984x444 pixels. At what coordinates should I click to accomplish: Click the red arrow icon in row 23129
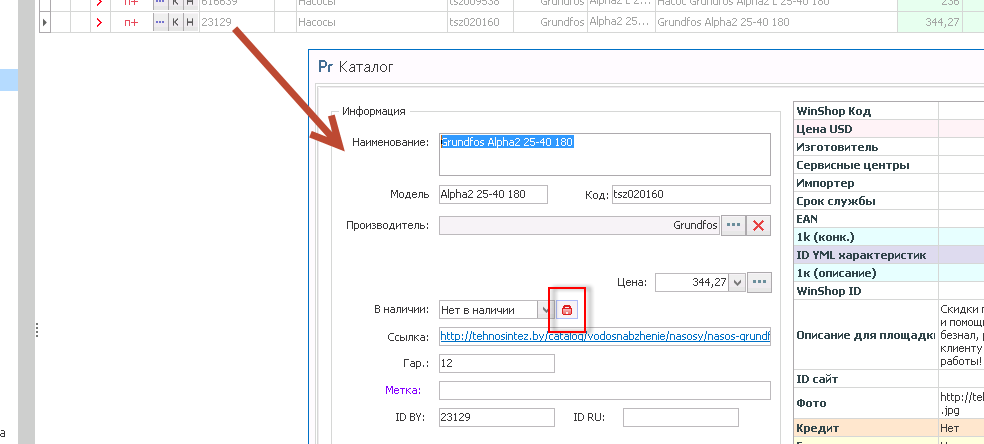point(99,23)
